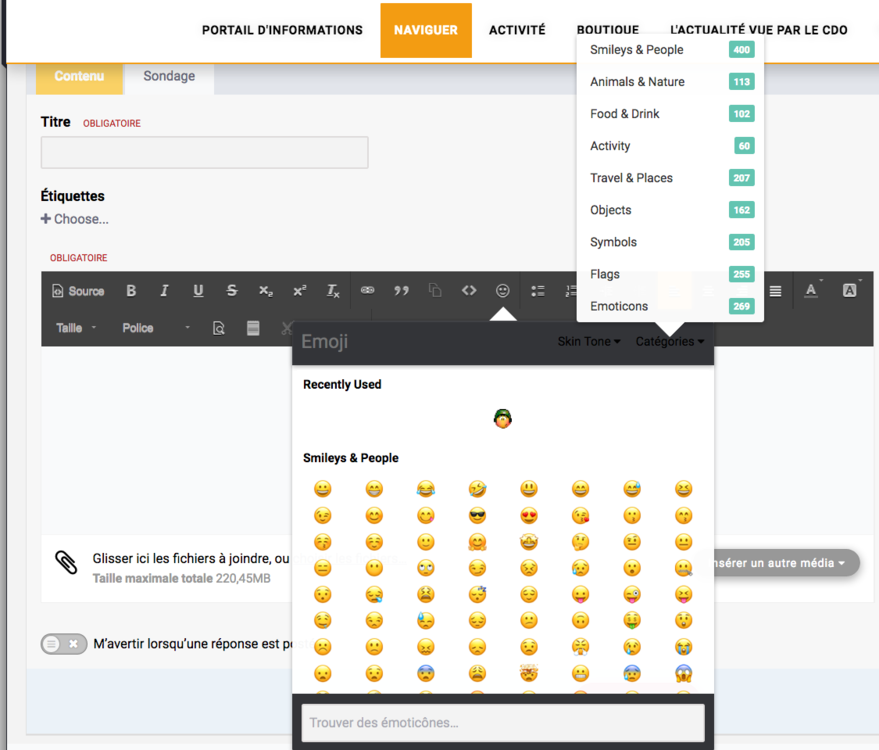Justify text alignment icon
879x750 pixels.
click(x=775, y=291)
